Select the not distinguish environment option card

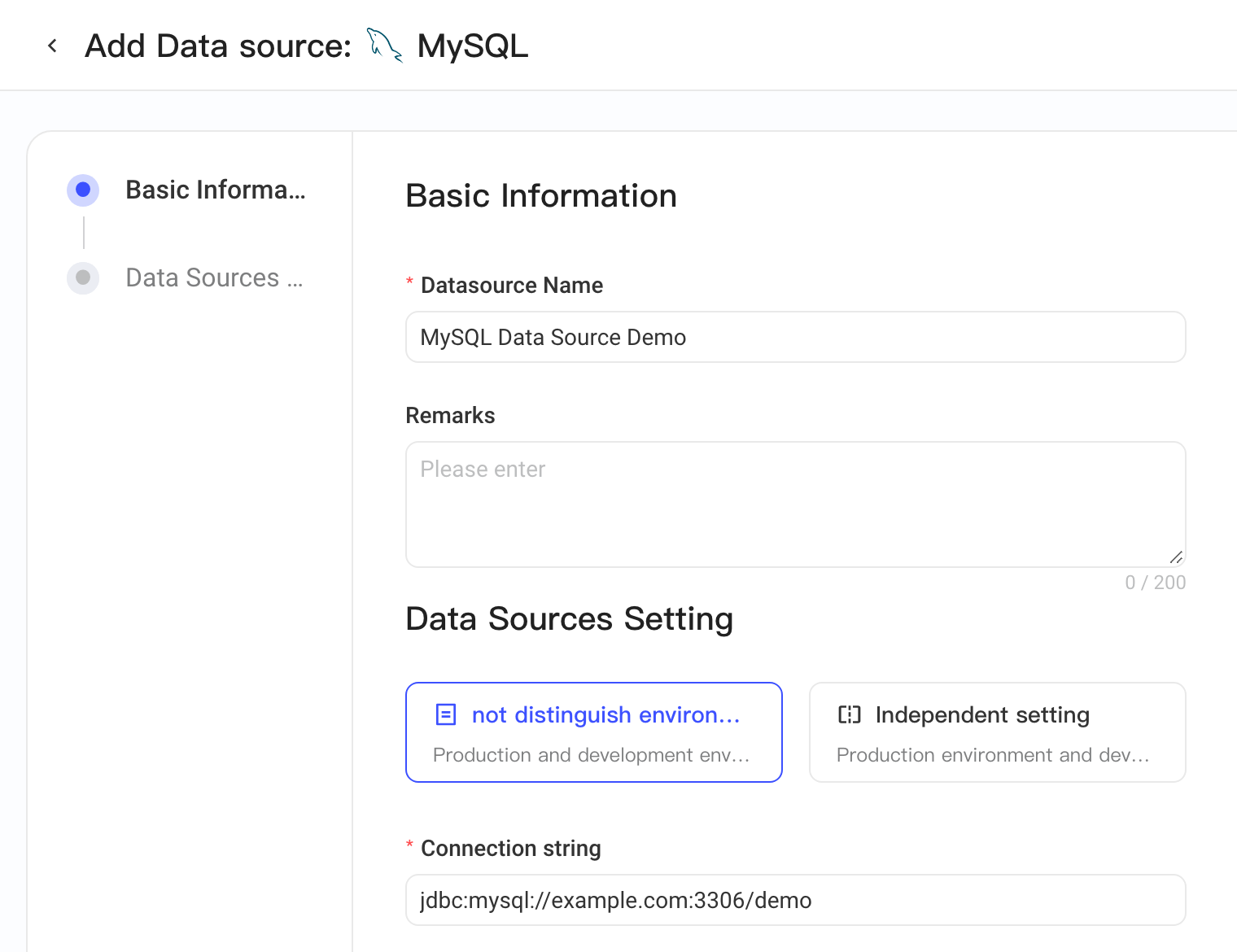594,732
